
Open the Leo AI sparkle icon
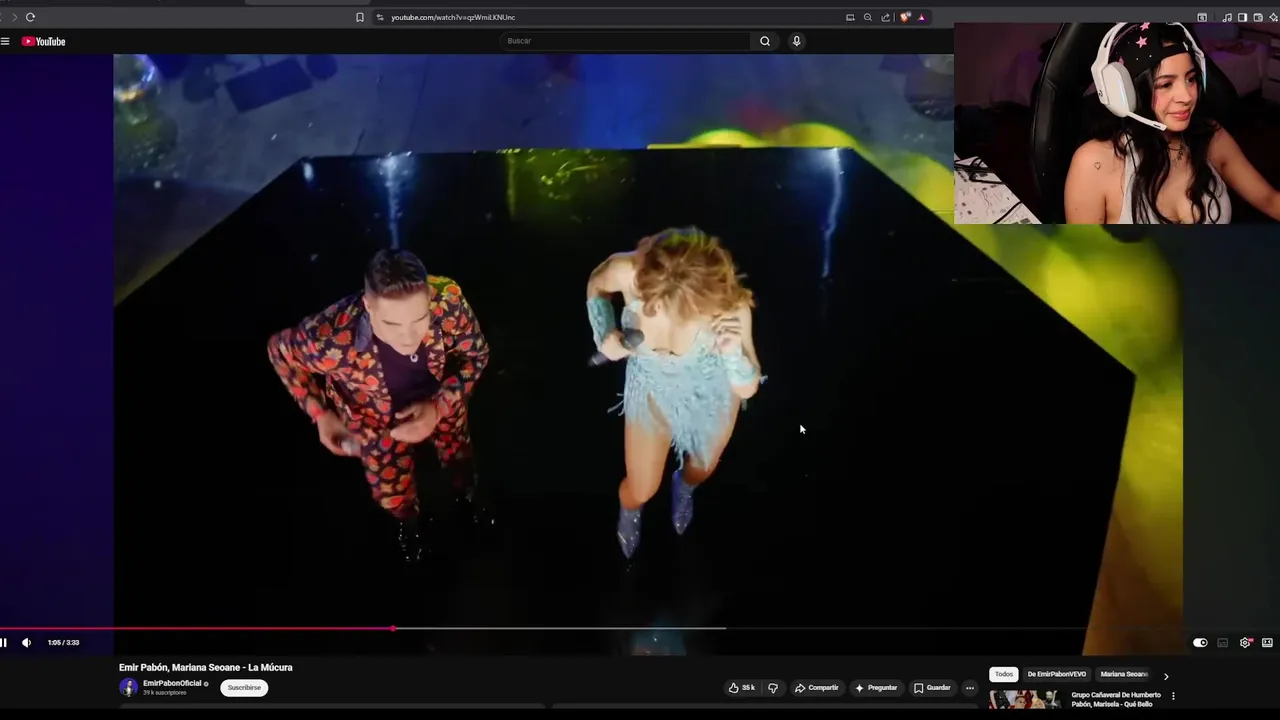1273,17
